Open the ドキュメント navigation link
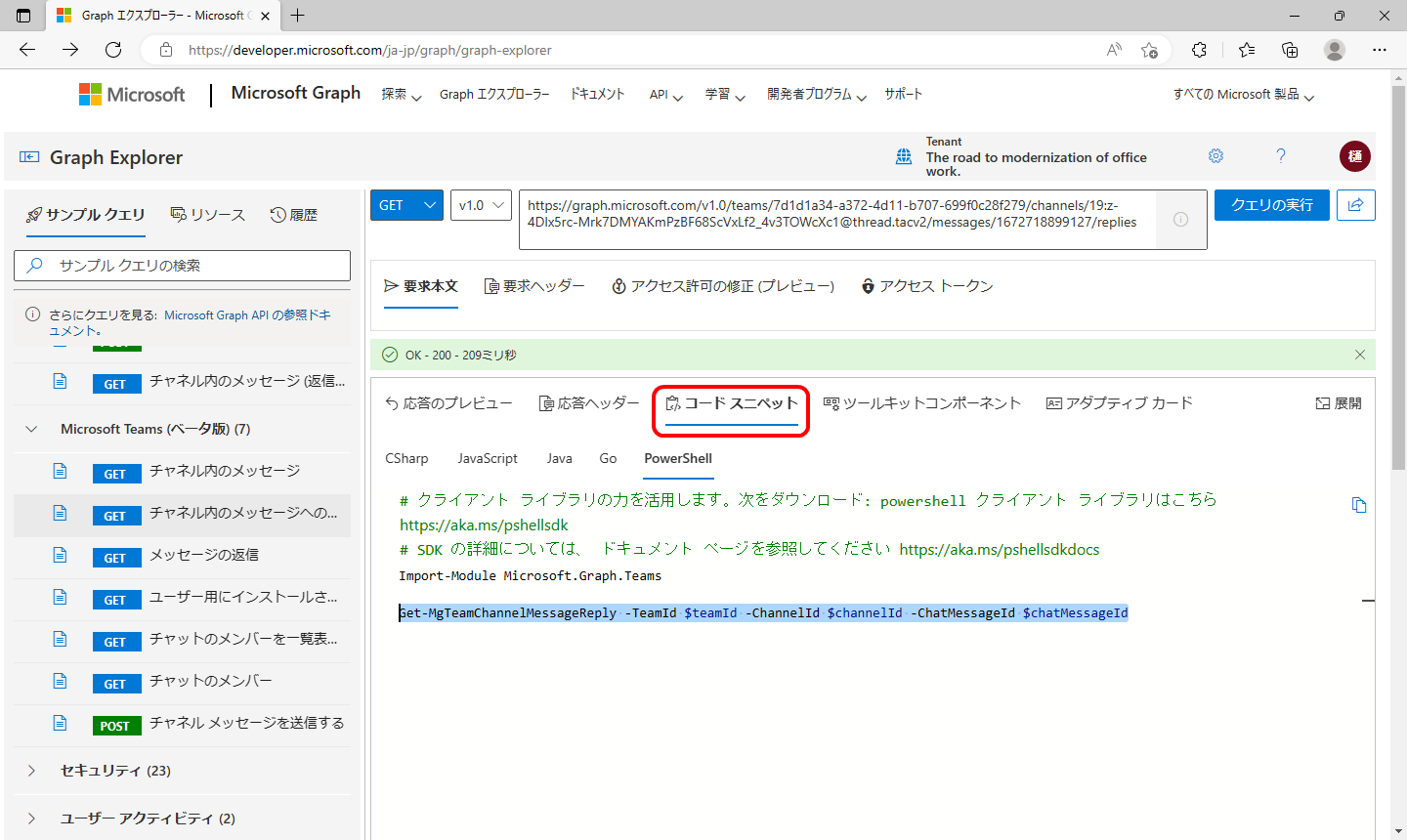 click(597, 94)
